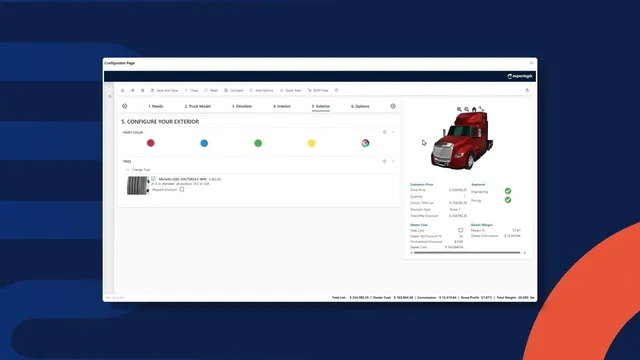
Task: Click the round icon after BOM View
Action: (336, 91)
